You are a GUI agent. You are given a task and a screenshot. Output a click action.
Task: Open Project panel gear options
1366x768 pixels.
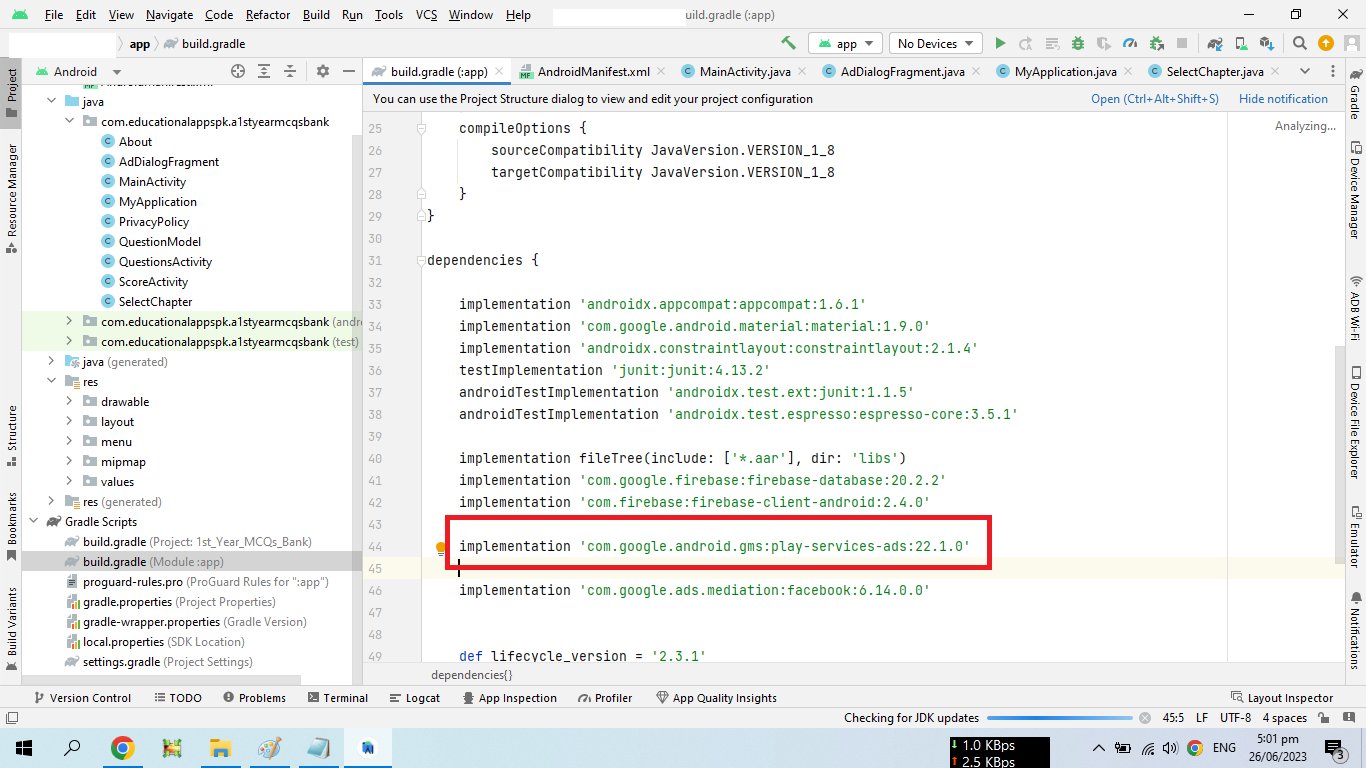(x=323, y=71)
